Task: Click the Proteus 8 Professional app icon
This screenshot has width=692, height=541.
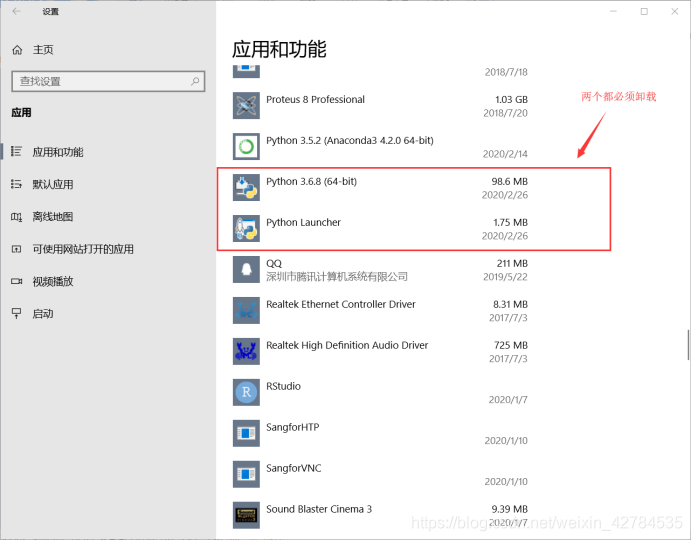Action: click(x=246, y=105)
